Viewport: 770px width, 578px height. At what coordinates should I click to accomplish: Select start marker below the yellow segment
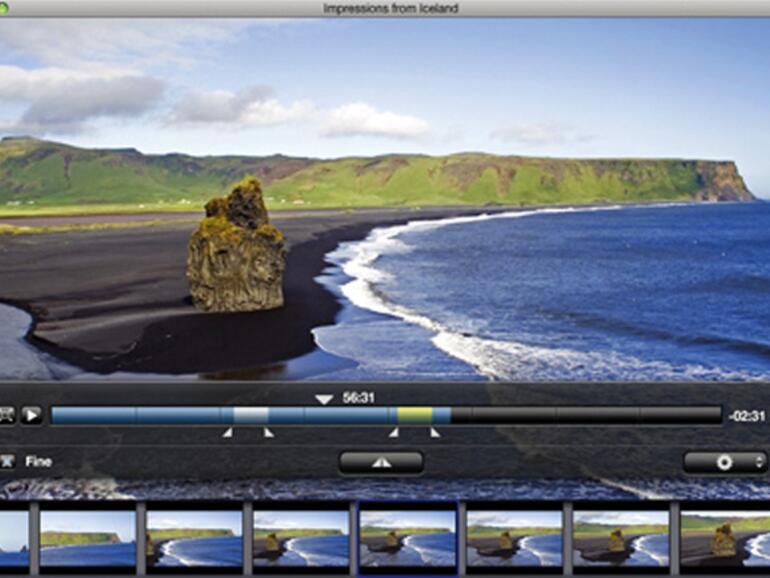coord(393,433)
